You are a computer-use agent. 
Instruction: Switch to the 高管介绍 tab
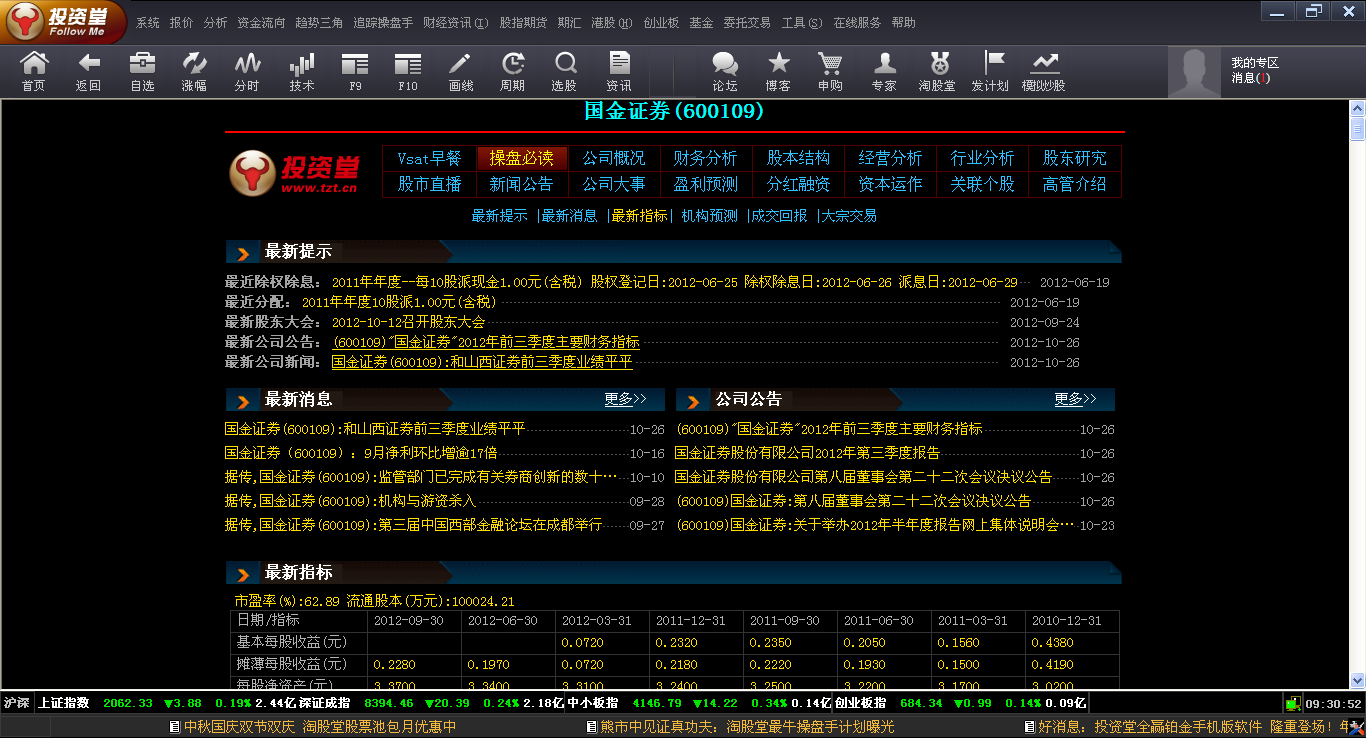(1075, 184)
